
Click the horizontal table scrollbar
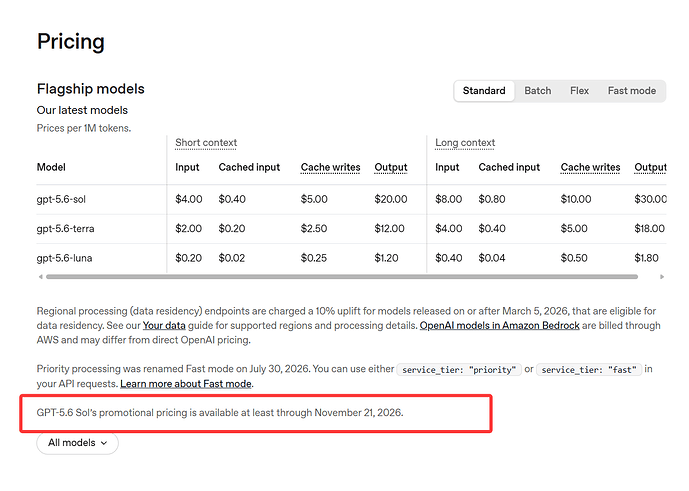tap(342, 276)
